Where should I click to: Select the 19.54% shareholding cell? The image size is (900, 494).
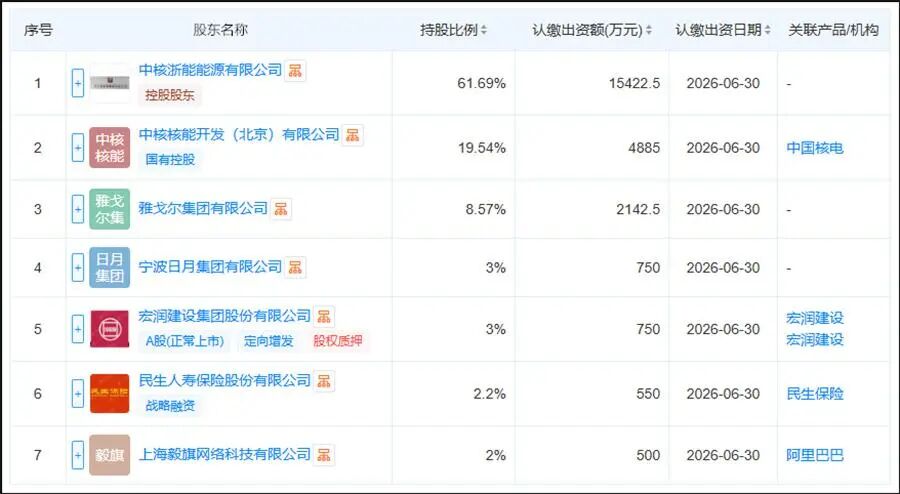482,148
